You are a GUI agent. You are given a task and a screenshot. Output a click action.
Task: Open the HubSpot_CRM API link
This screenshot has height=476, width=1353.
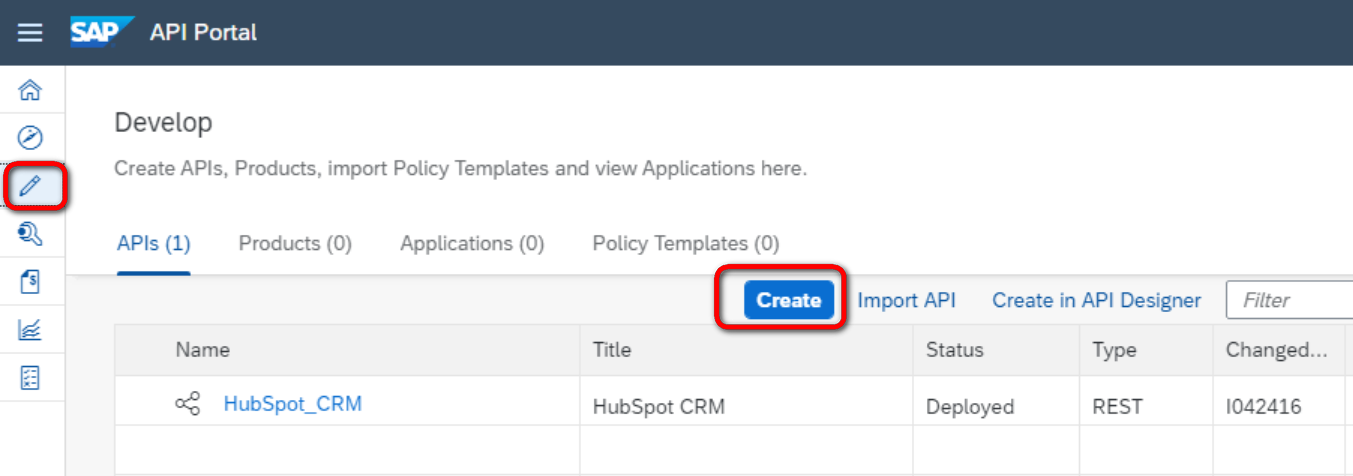pos(293,404)
